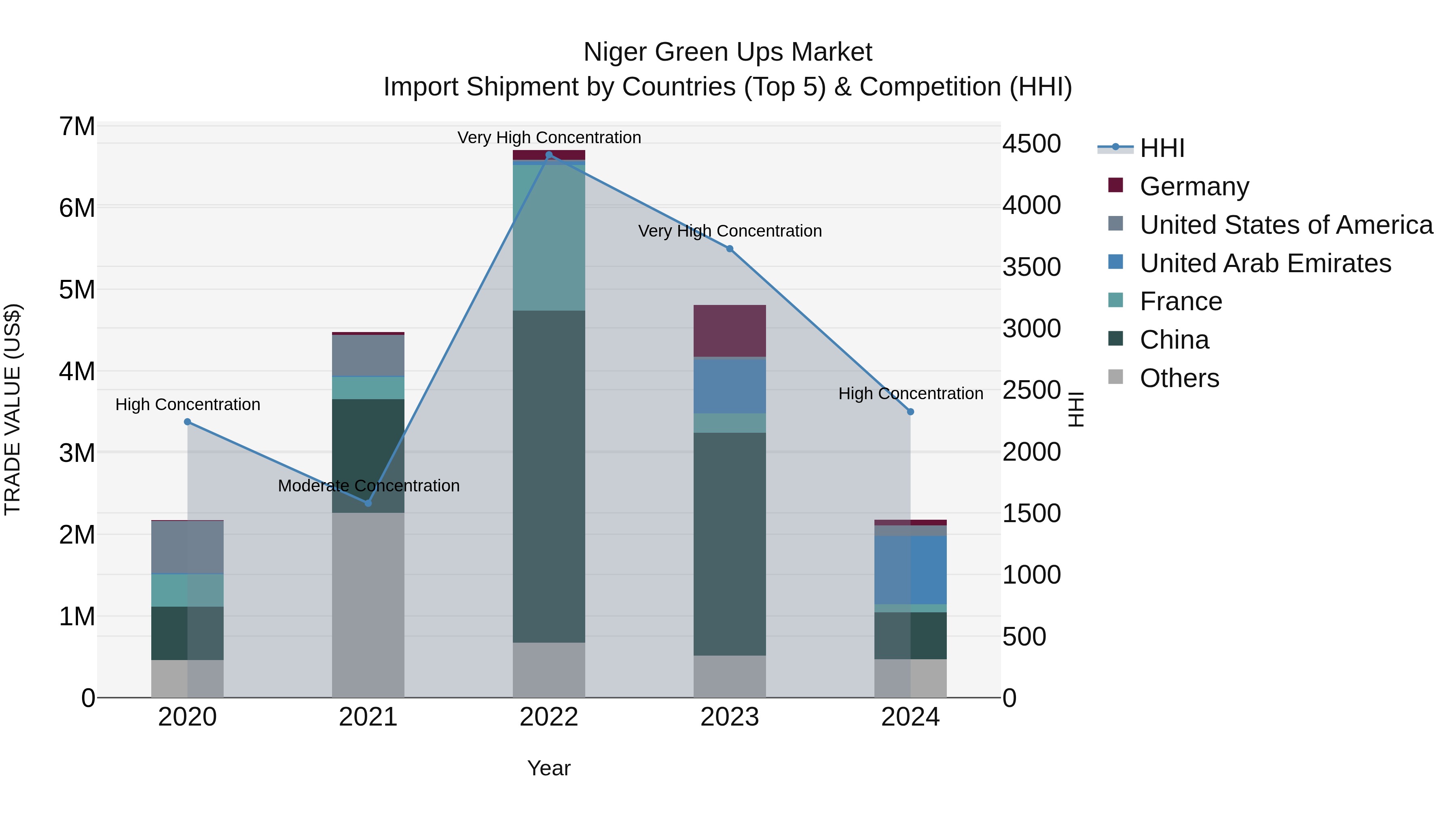
Task: Click the 2024 Others bar segment
Action: [910, 678]
